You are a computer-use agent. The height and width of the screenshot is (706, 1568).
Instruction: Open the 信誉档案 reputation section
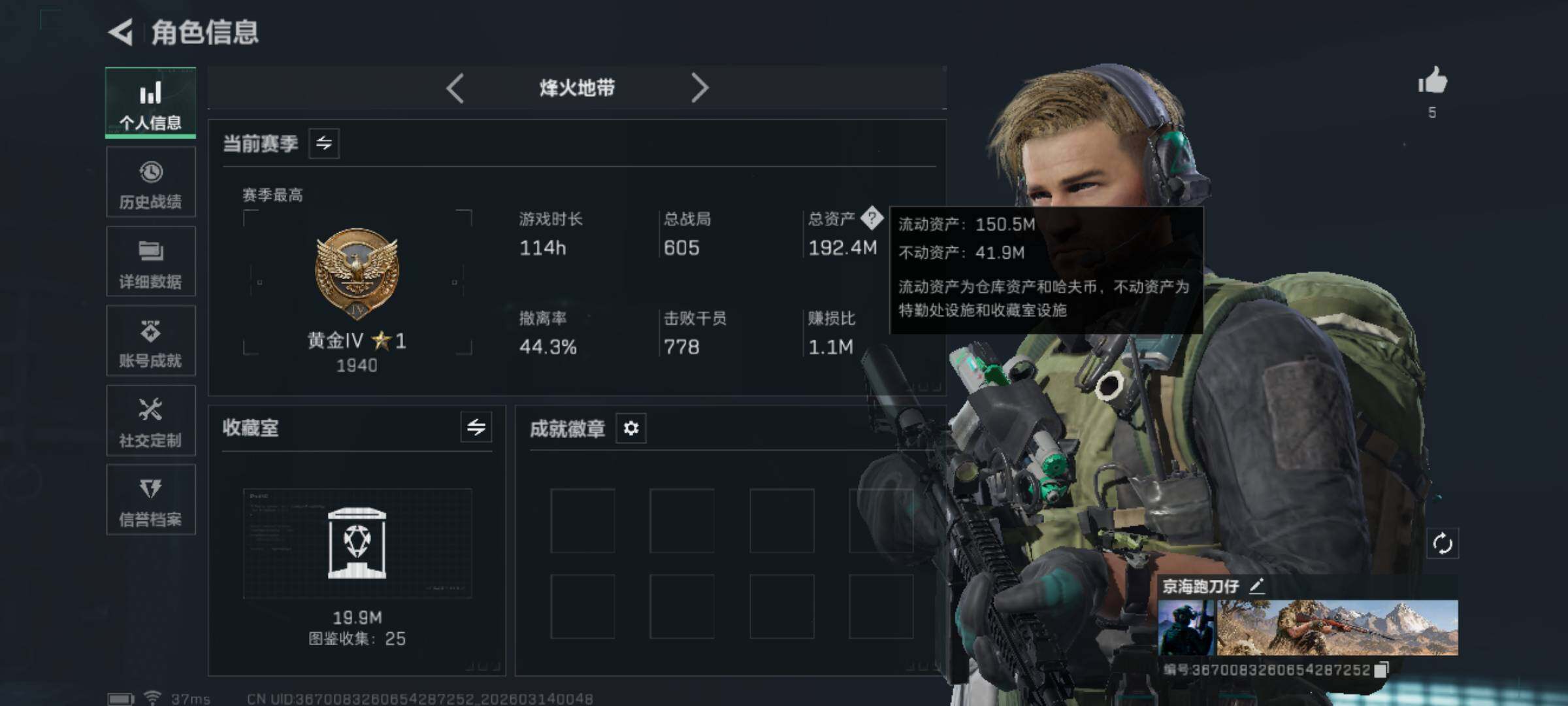150,500
